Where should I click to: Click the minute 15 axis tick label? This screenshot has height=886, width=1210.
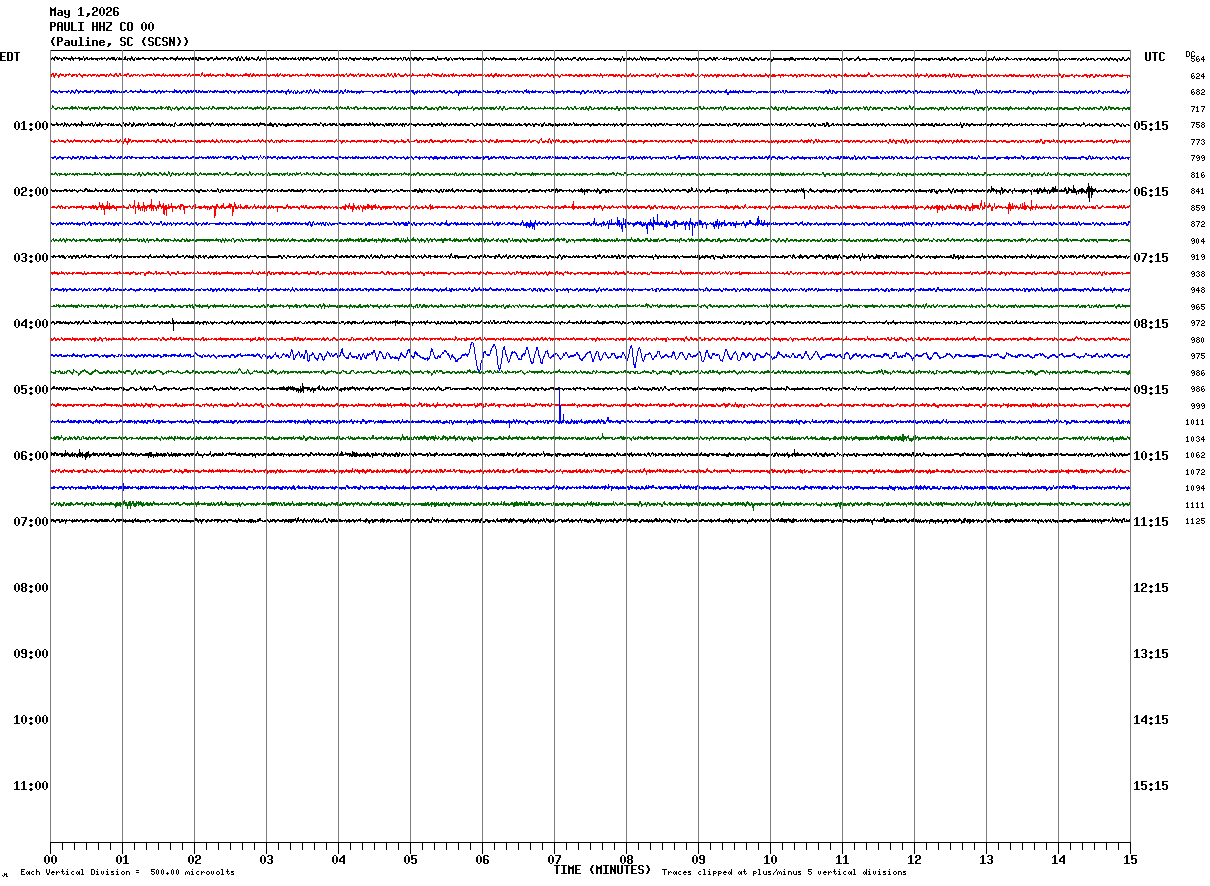pos(1130,860)
